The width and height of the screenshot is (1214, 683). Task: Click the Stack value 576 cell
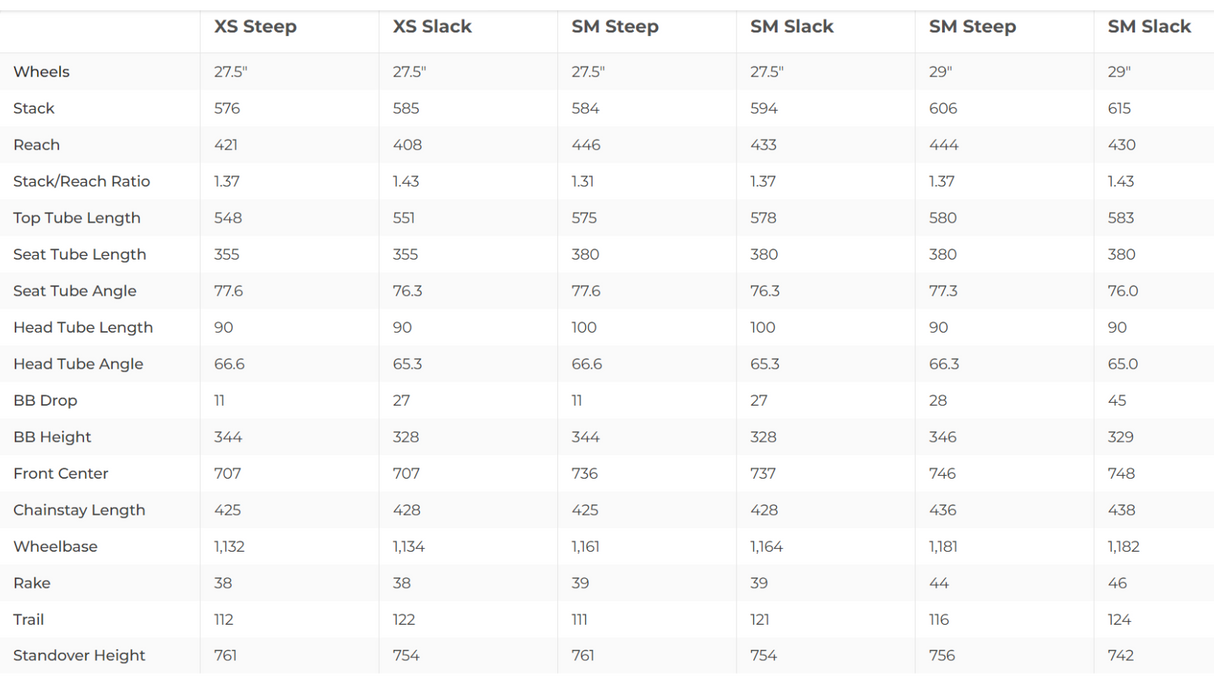(x=227, y=108)
